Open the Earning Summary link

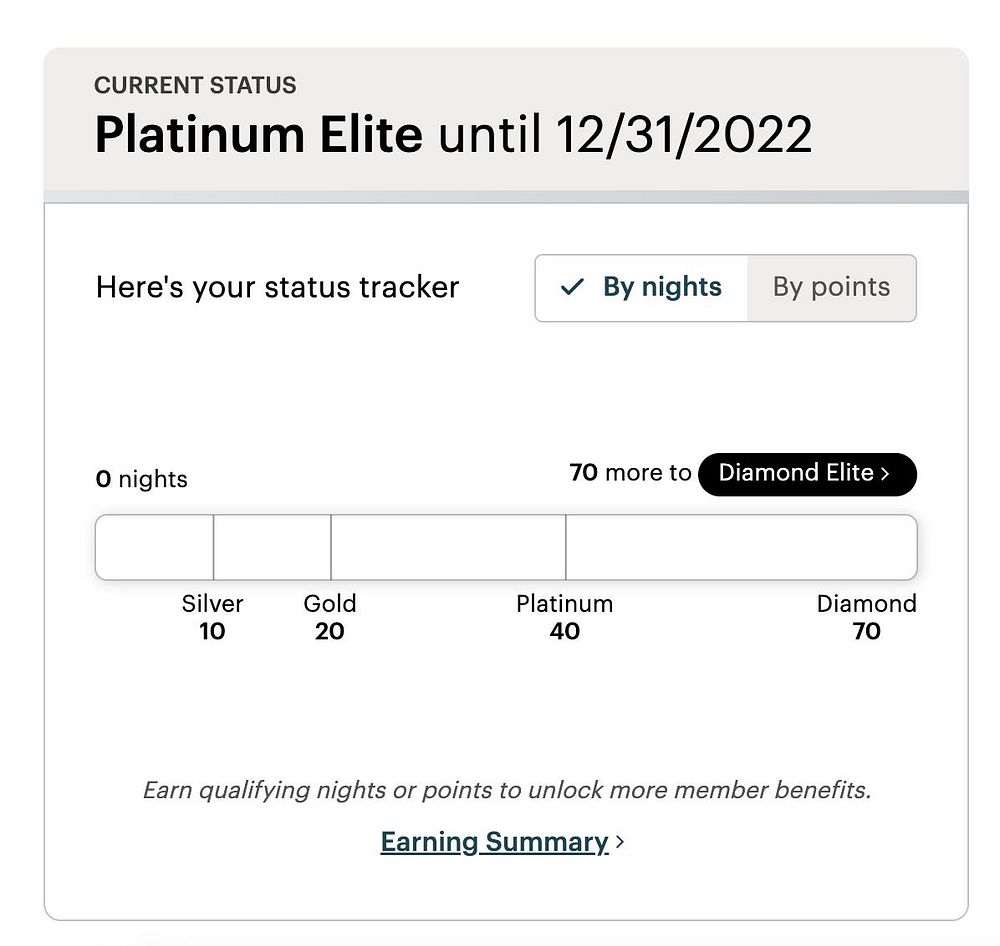click(494, 842)
